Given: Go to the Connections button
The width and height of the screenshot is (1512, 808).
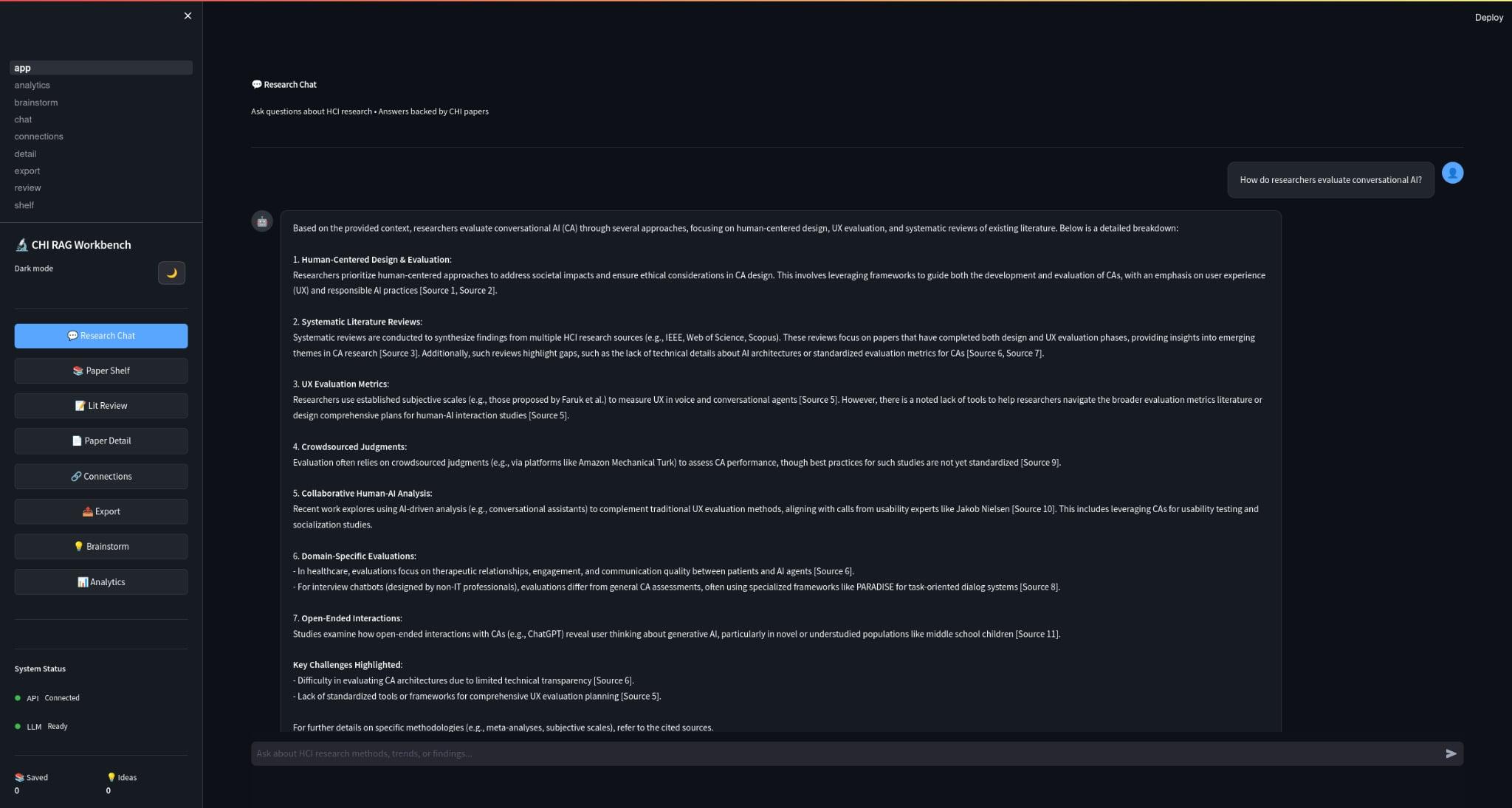Looking at the screenshot, I should pyautogui.click(x=101, y=477).
